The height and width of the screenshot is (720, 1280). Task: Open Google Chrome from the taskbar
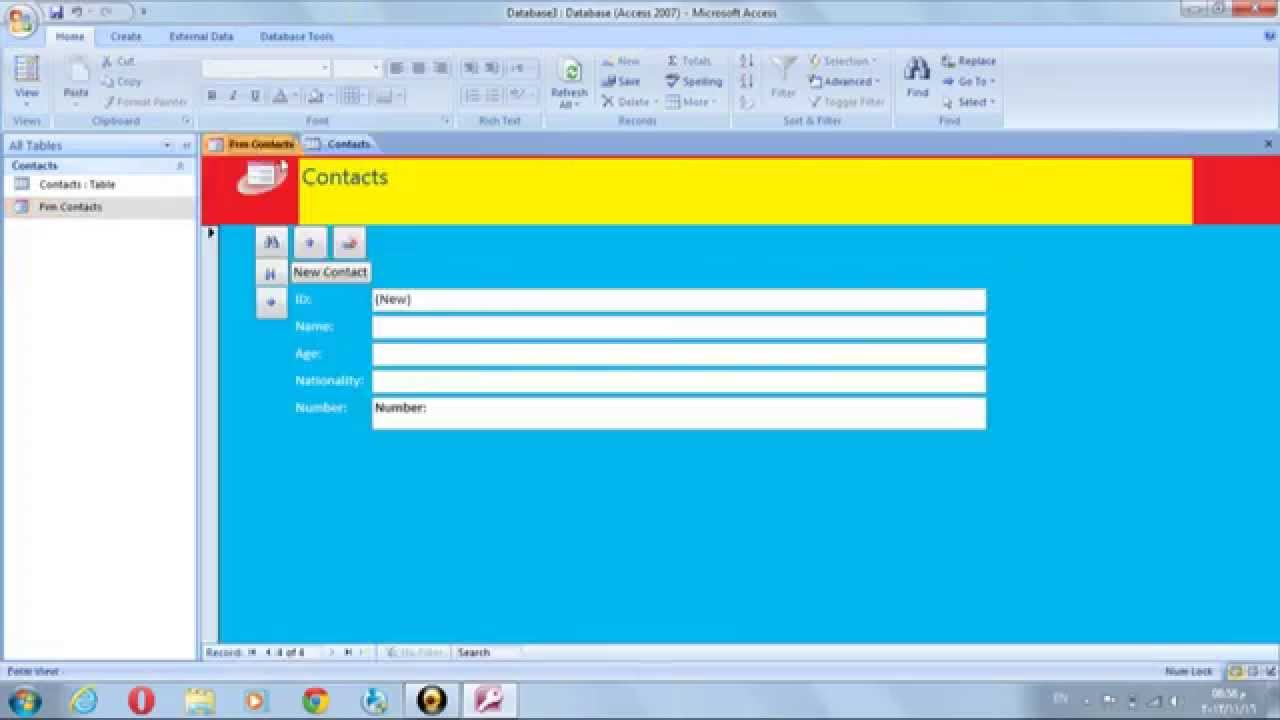click(x=316, y=701)
